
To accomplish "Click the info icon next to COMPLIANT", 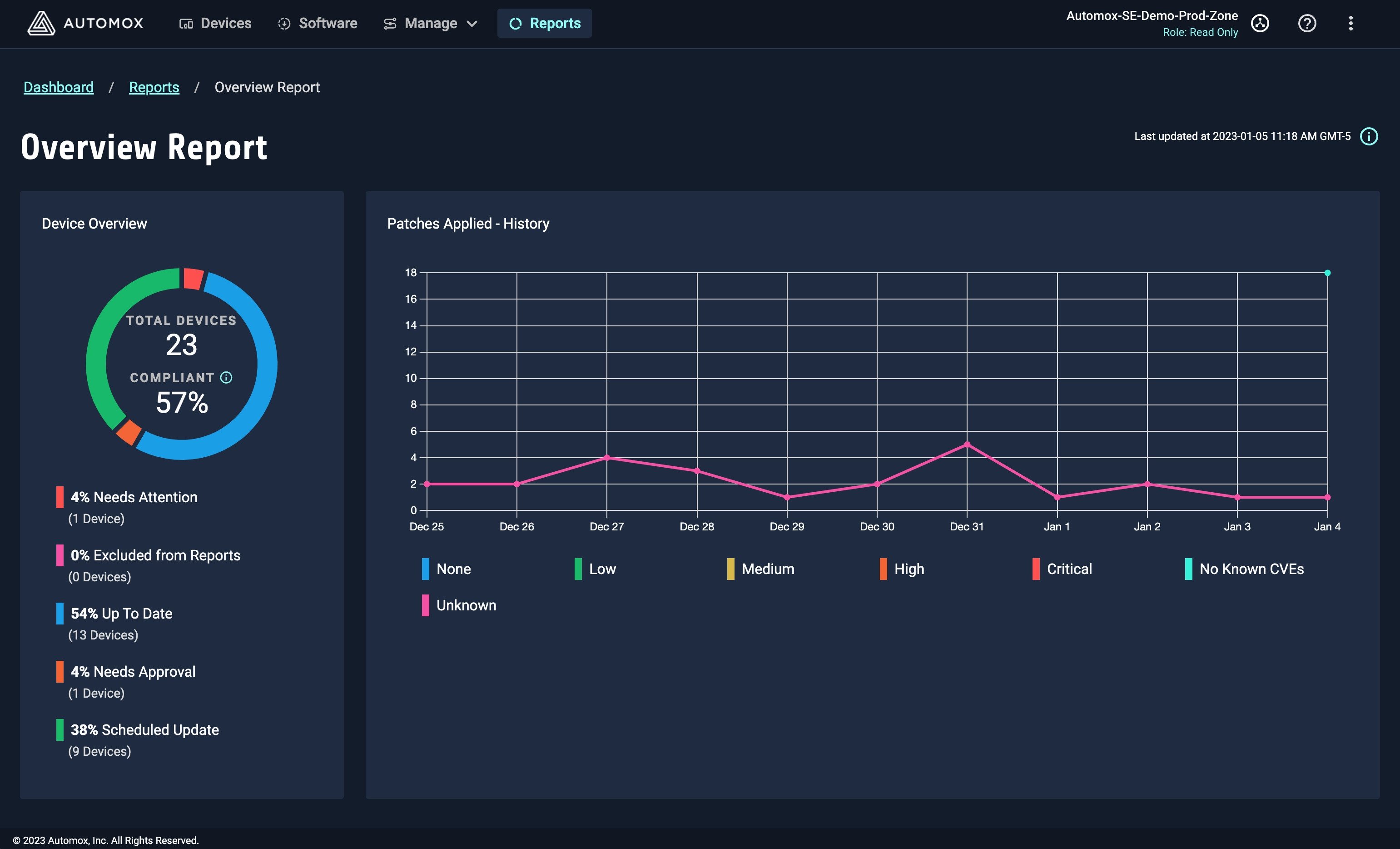I will click(226, 378).
